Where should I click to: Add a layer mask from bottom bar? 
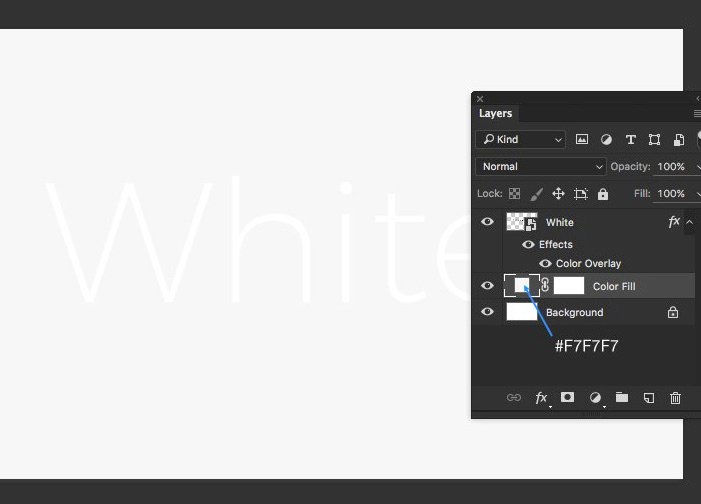click(568, 397)
